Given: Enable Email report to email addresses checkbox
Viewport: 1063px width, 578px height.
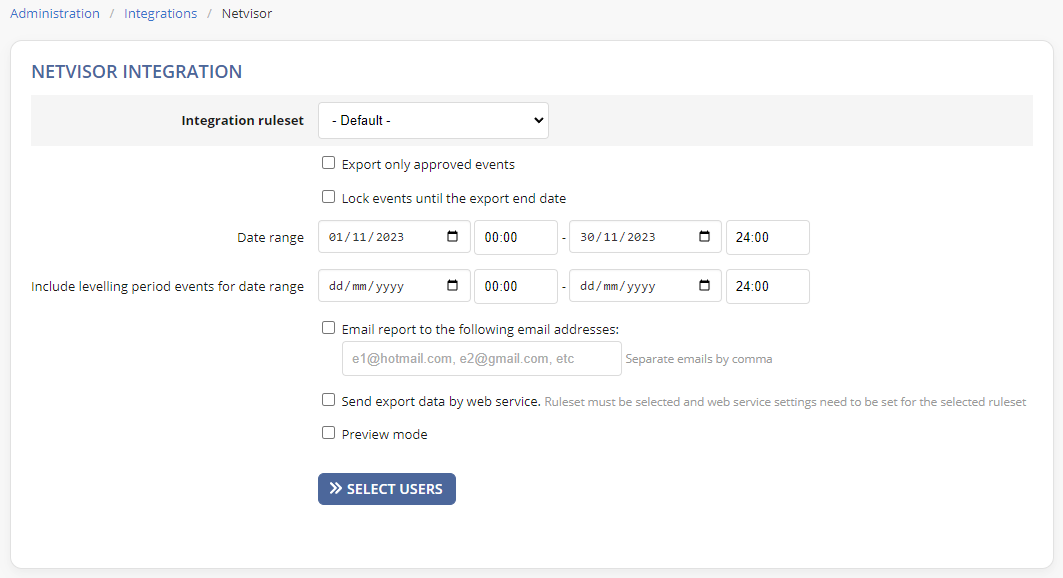Looking at the screenshot, I should (328, 328).
